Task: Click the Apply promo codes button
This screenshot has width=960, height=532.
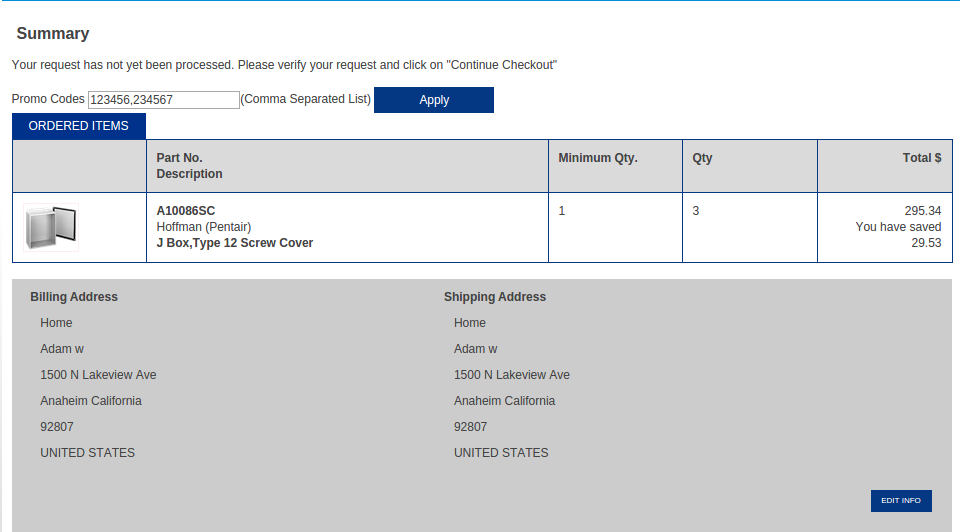Action: pyautogui.click(x=433, y=100)
